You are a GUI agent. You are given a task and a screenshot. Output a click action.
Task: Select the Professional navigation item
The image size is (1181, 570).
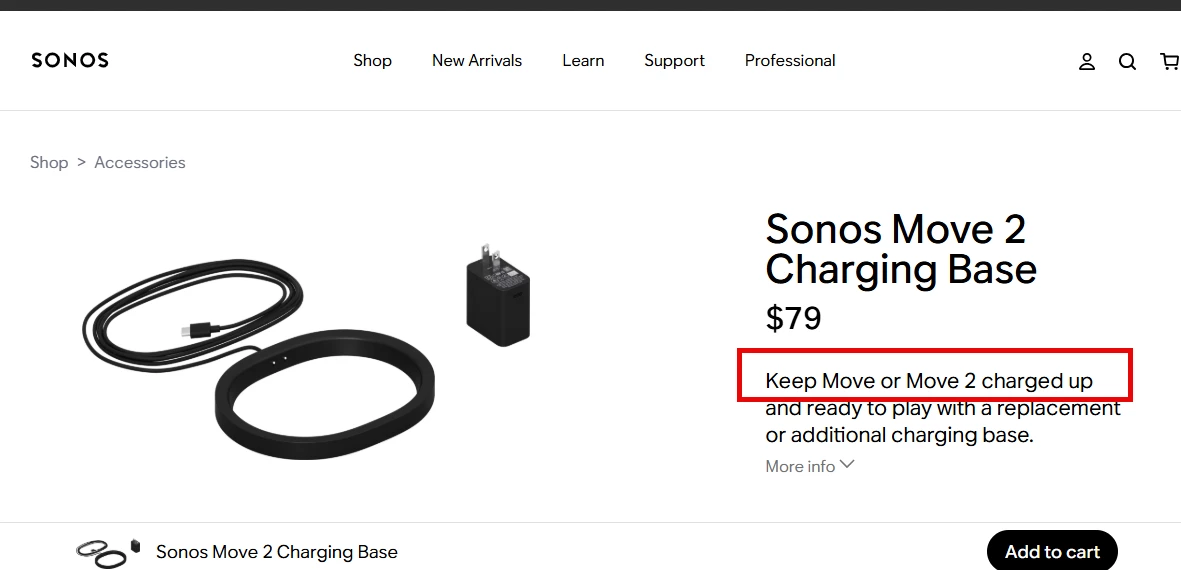click(790, 61)
